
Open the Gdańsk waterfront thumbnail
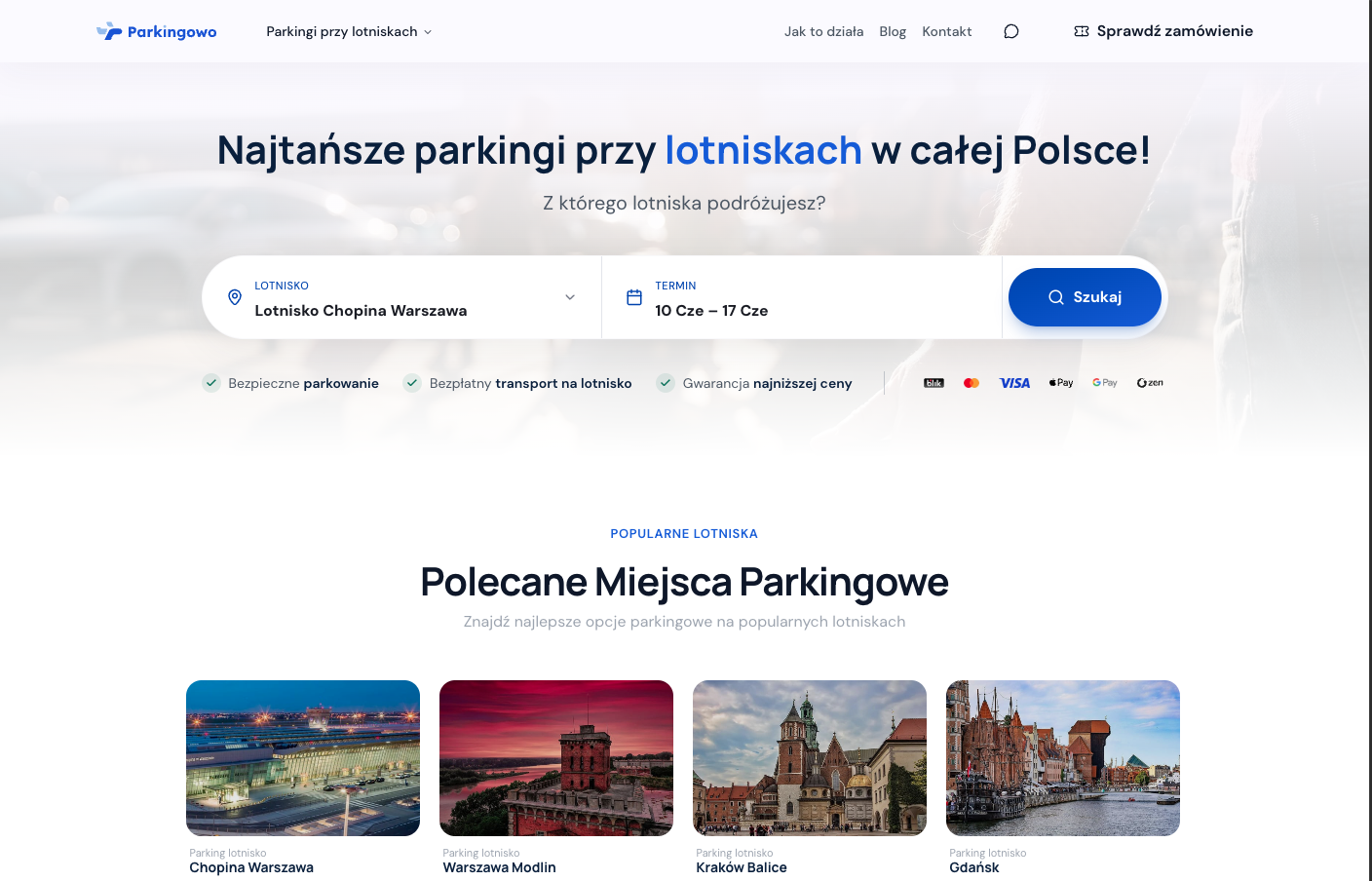1063,758
